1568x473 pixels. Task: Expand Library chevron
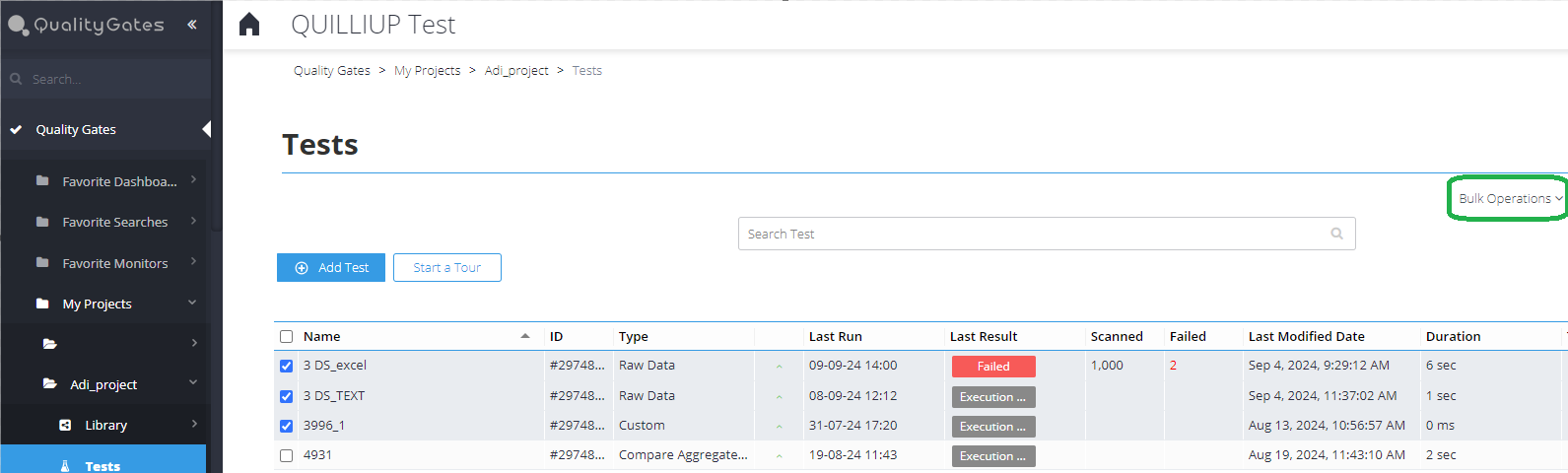(x=194, y=424)
